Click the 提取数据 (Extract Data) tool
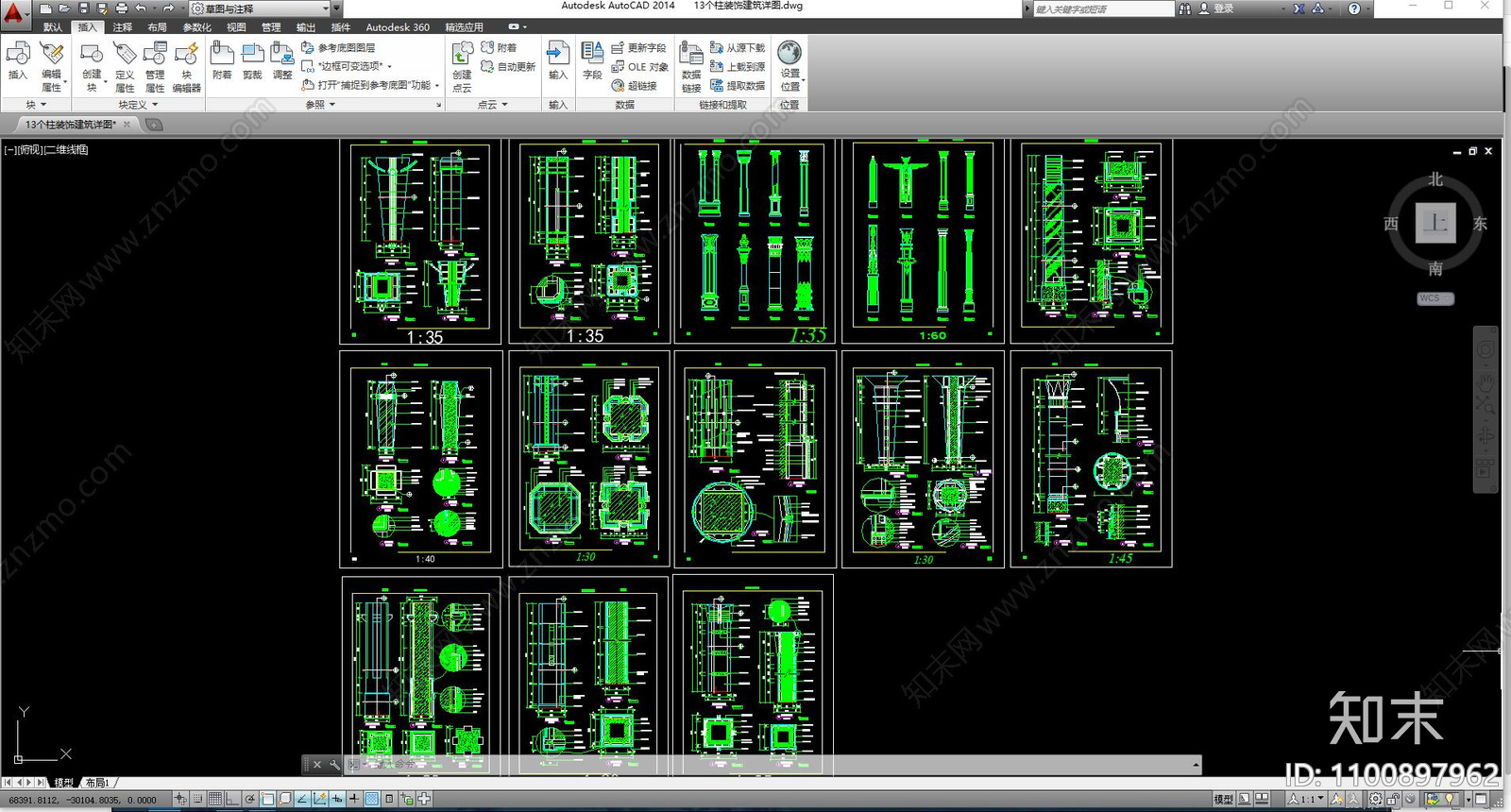This screenshot has width=1511, height=812. tap(737, 86)
